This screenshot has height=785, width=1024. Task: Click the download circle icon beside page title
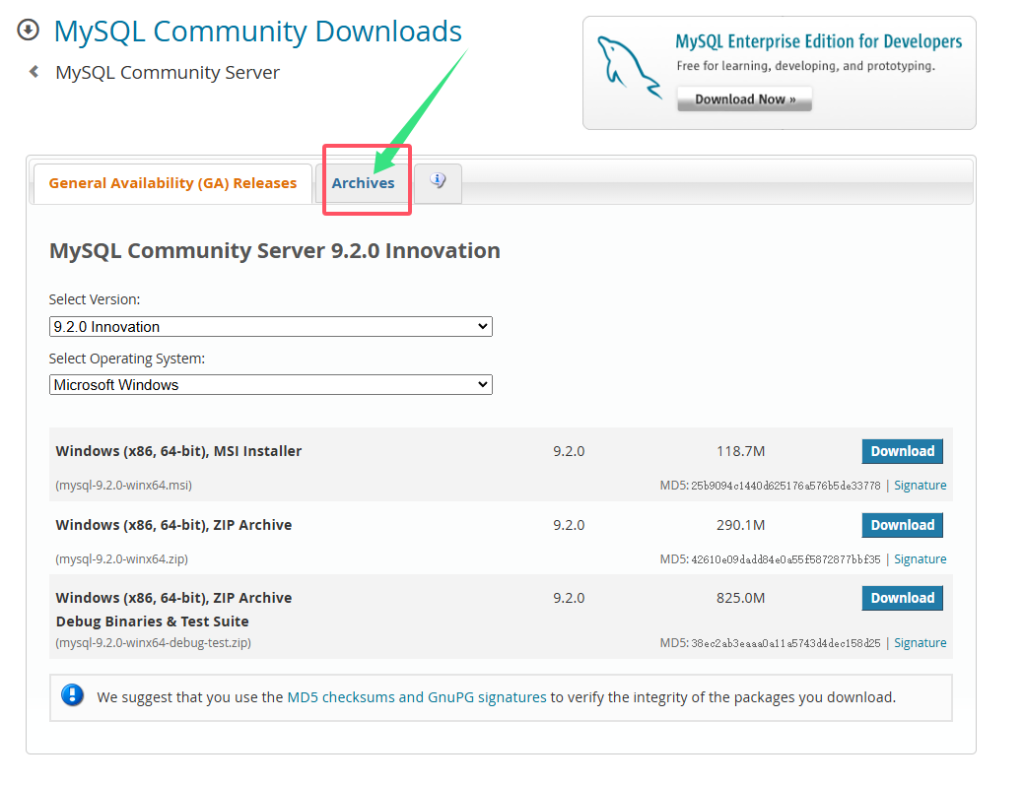[28, 31]
